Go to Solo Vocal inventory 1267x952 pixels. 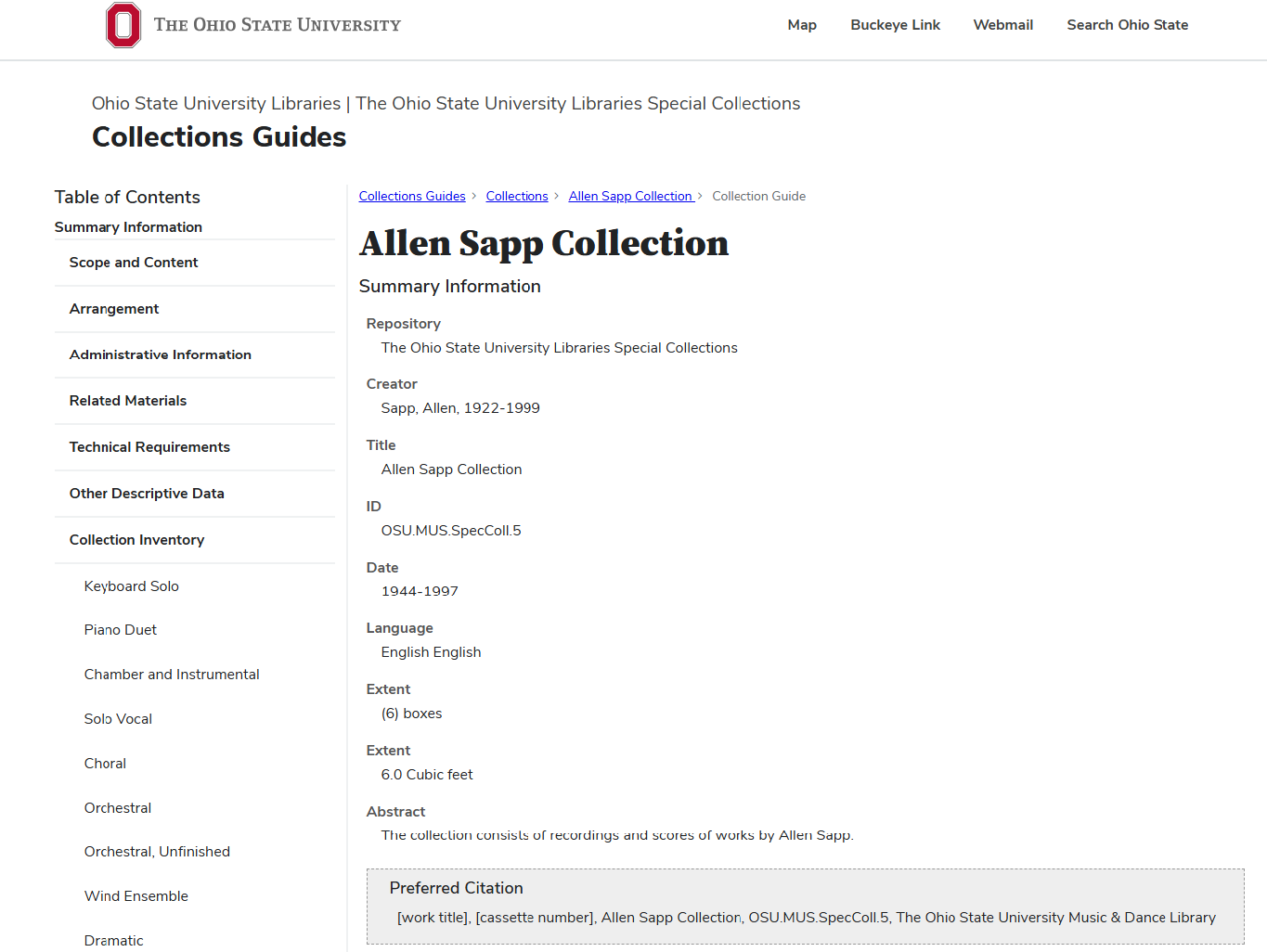click(x=118, y=719)
